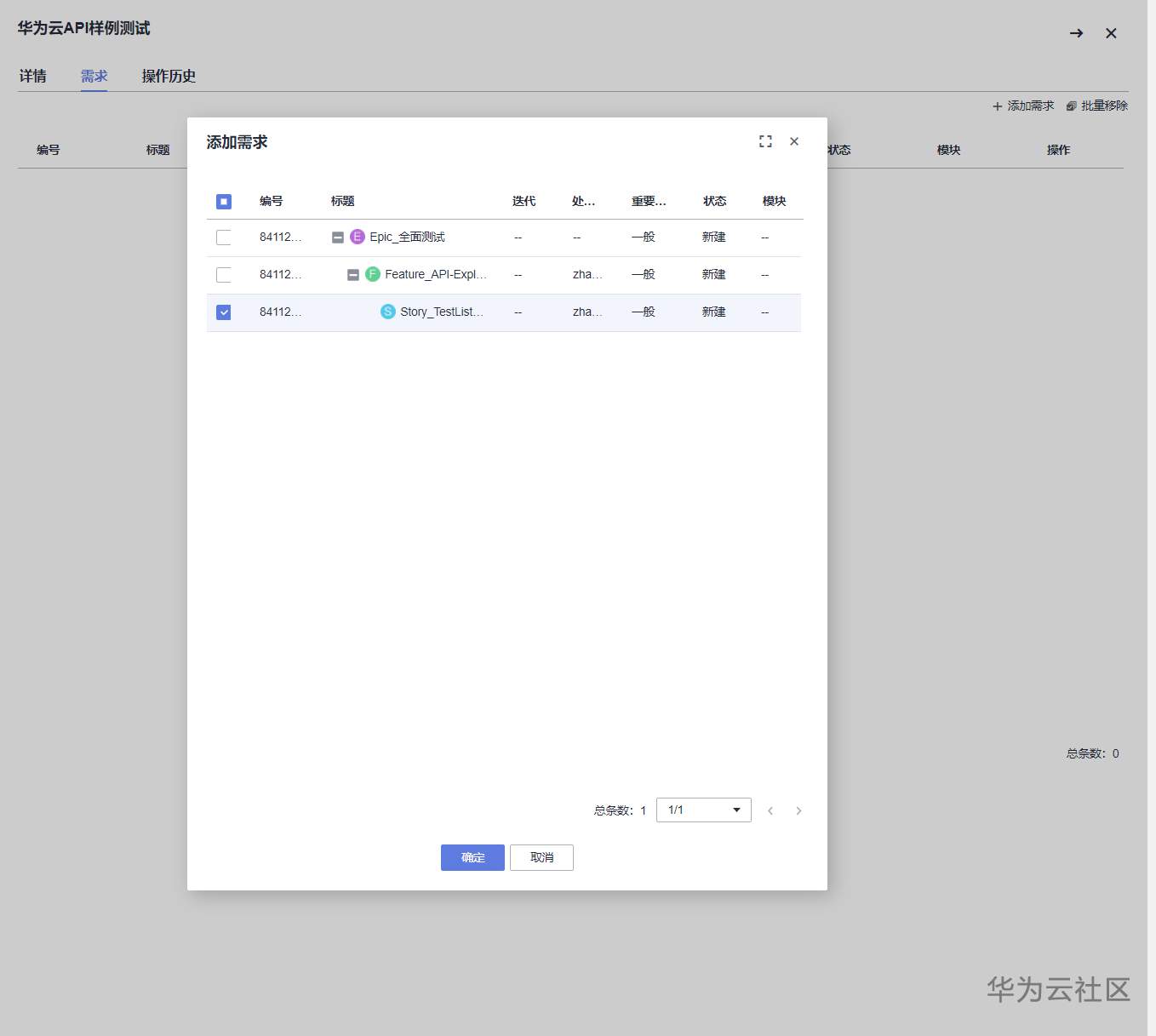Toggle the select-all checkbox in table header
1156x1036 pixels.
(x=224, y=202)
